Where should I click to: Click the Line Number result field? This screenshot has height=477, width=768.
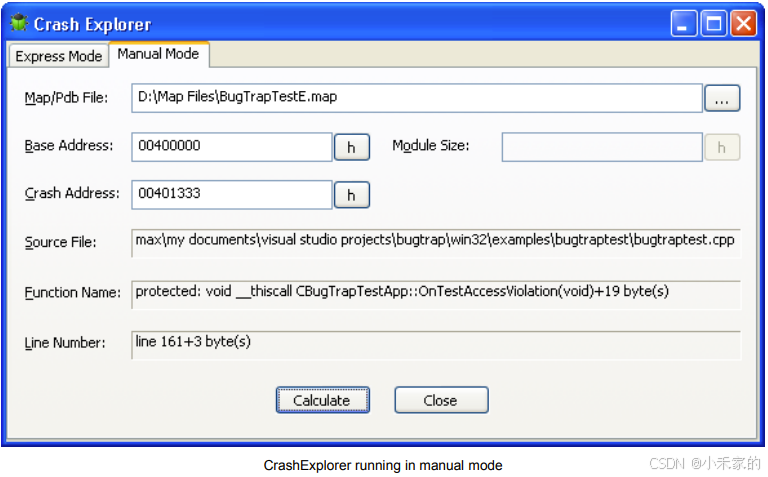point(436,345)
